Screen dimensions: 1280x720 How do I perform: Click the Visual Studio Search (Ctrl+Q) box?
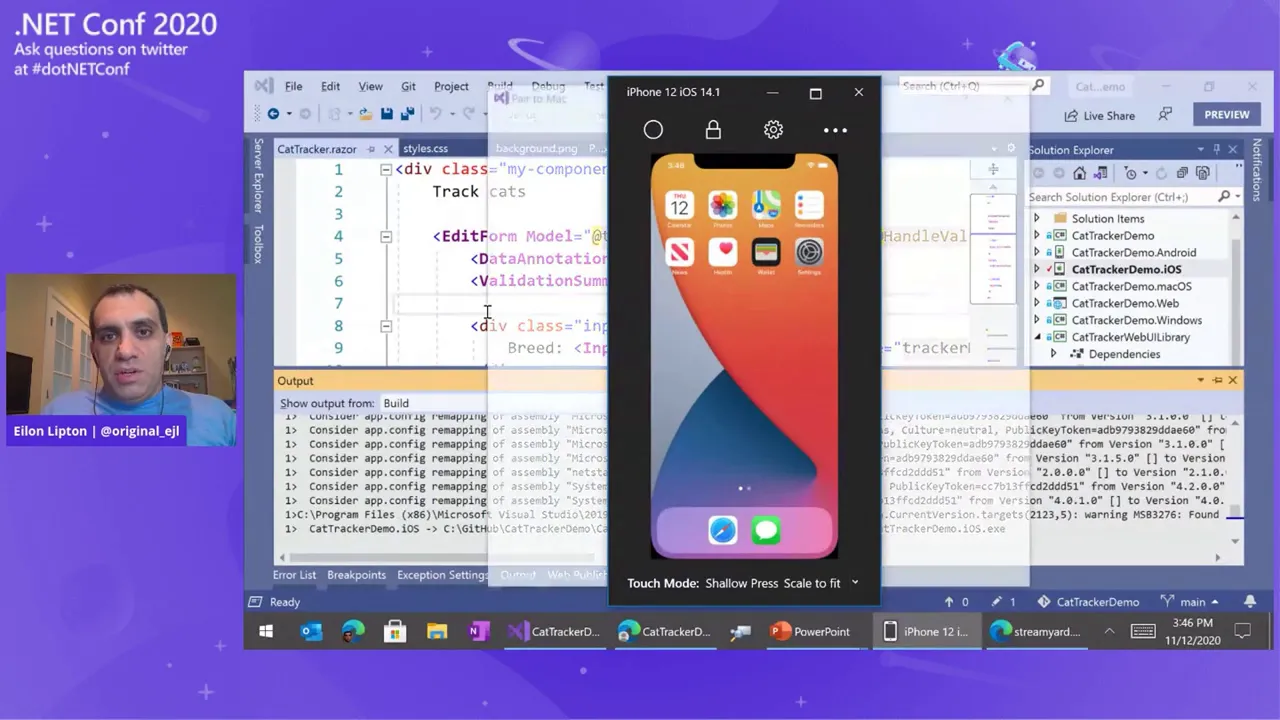click(x=973, y=86)
